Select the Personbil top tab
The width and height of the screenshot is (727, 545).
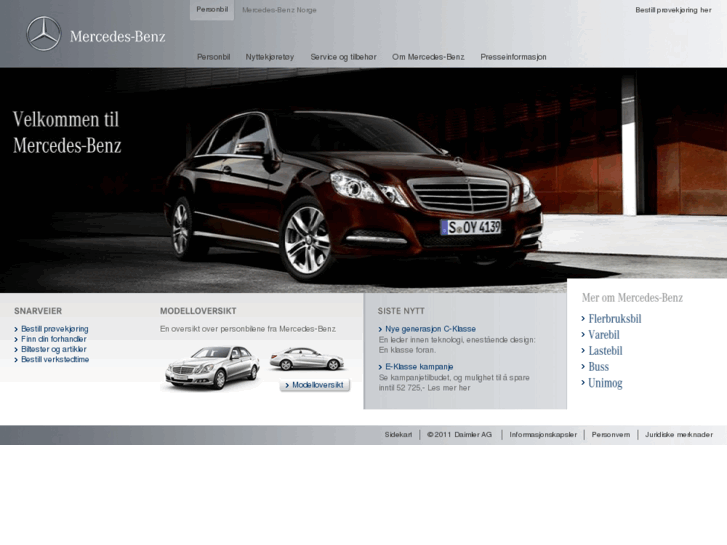(x=212, y=10)
